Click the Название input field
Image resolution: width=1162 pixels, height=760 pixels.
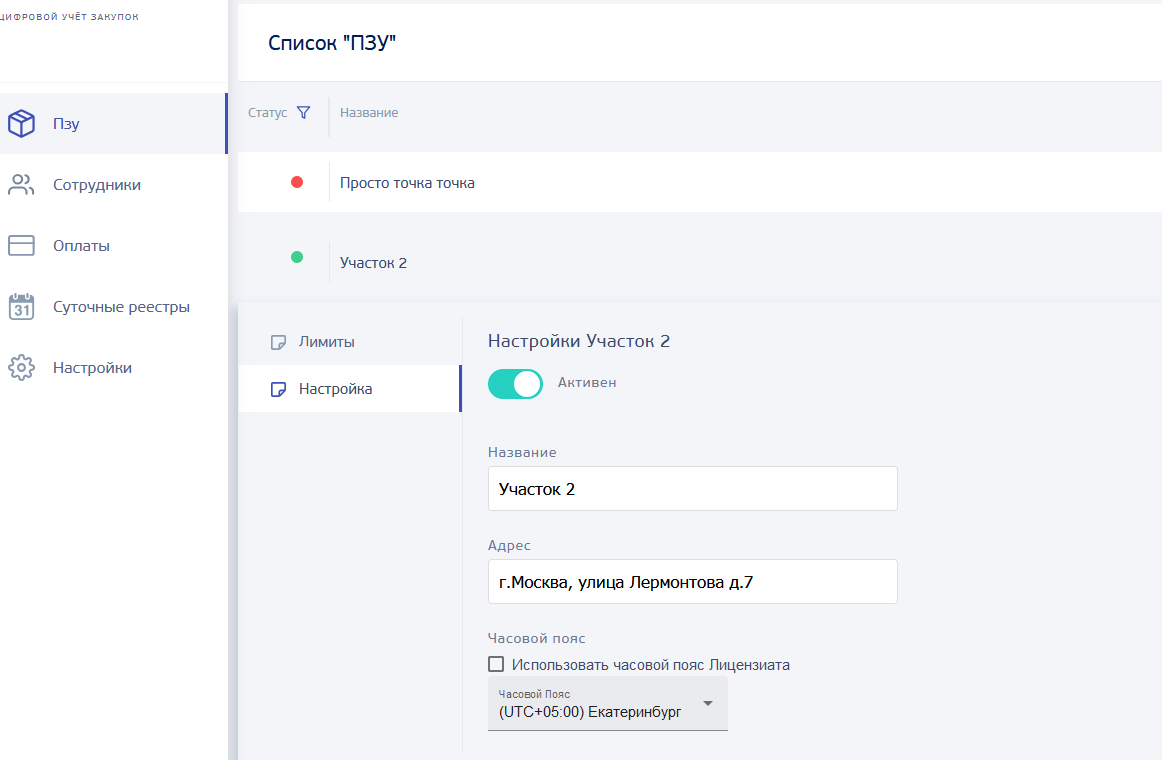pyautogui.click(x=692, y=489)
